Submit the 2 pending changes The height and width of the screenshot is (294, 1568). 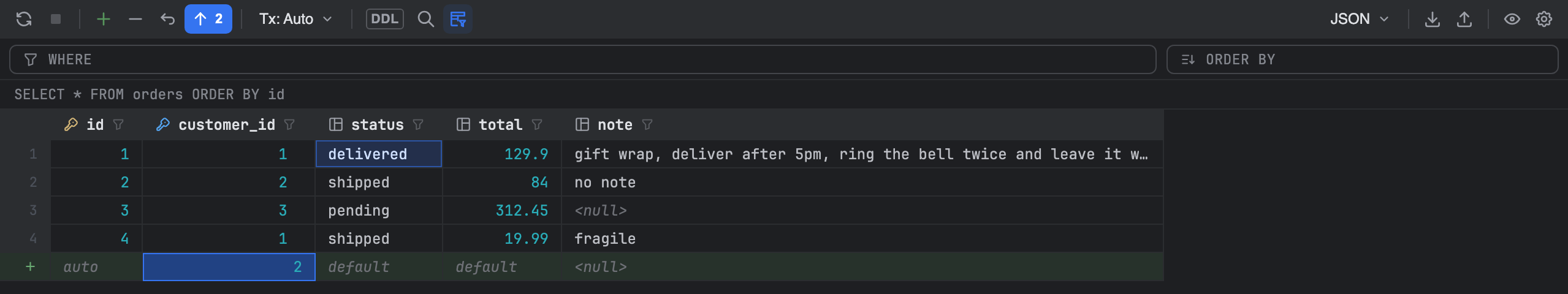[x=208, y=19]
